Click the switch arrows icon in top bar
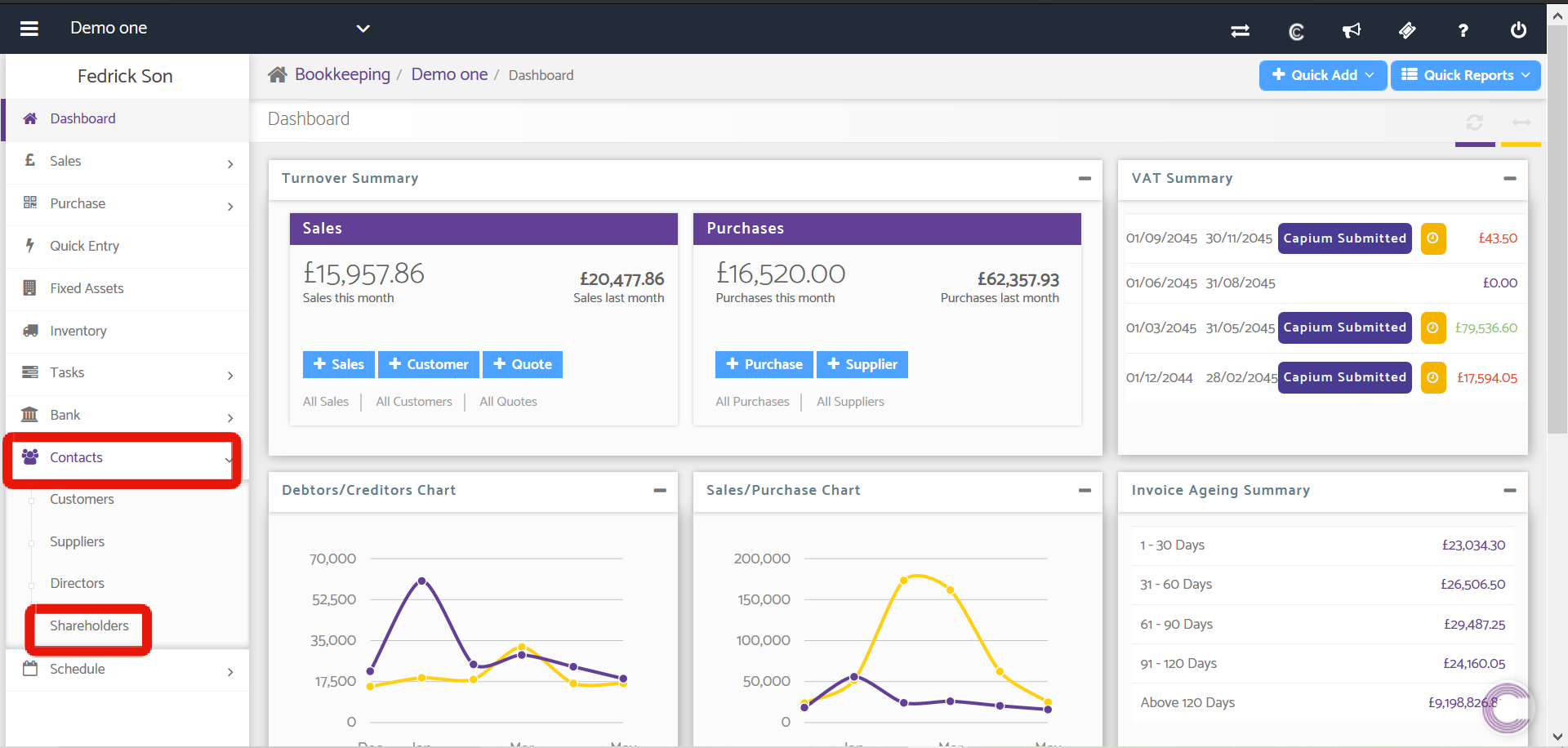Screen dimensions: 1568x748 pyautogui.click(x=1240, y=30)
